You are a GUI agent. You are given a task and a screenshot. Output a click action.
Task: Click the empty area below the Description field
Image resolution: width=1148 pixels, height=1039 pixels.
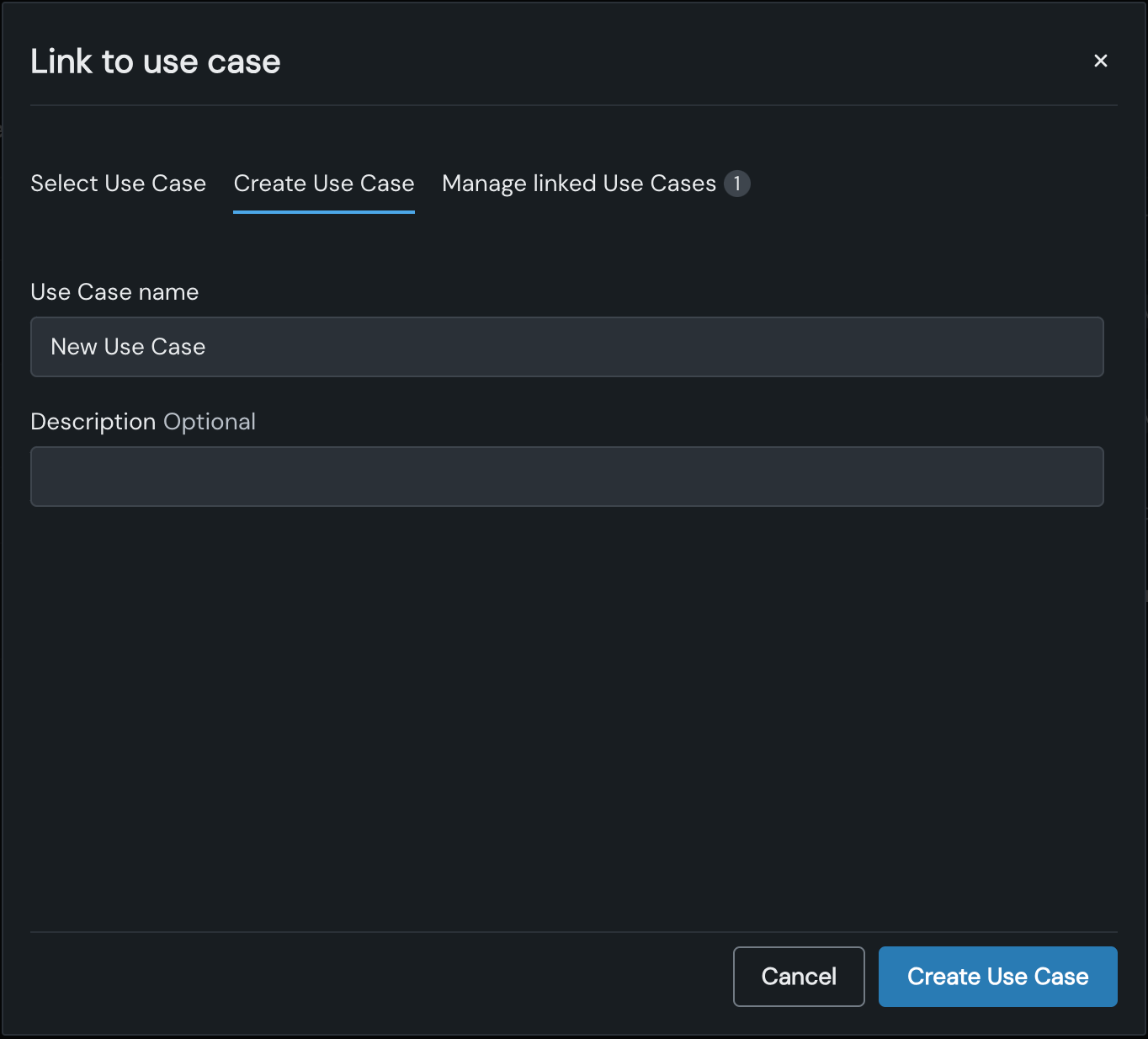[x=566, y=716]
